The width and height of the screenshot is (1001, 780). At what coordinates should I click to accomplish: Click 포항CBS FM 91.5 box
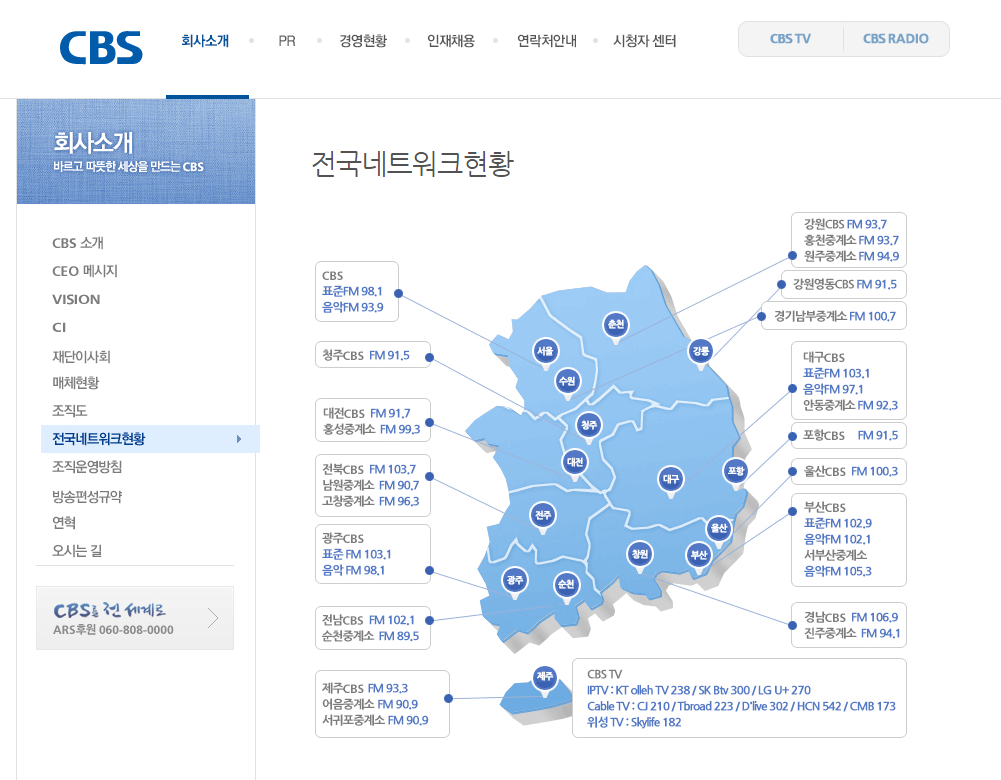click(x=849, y=436)
